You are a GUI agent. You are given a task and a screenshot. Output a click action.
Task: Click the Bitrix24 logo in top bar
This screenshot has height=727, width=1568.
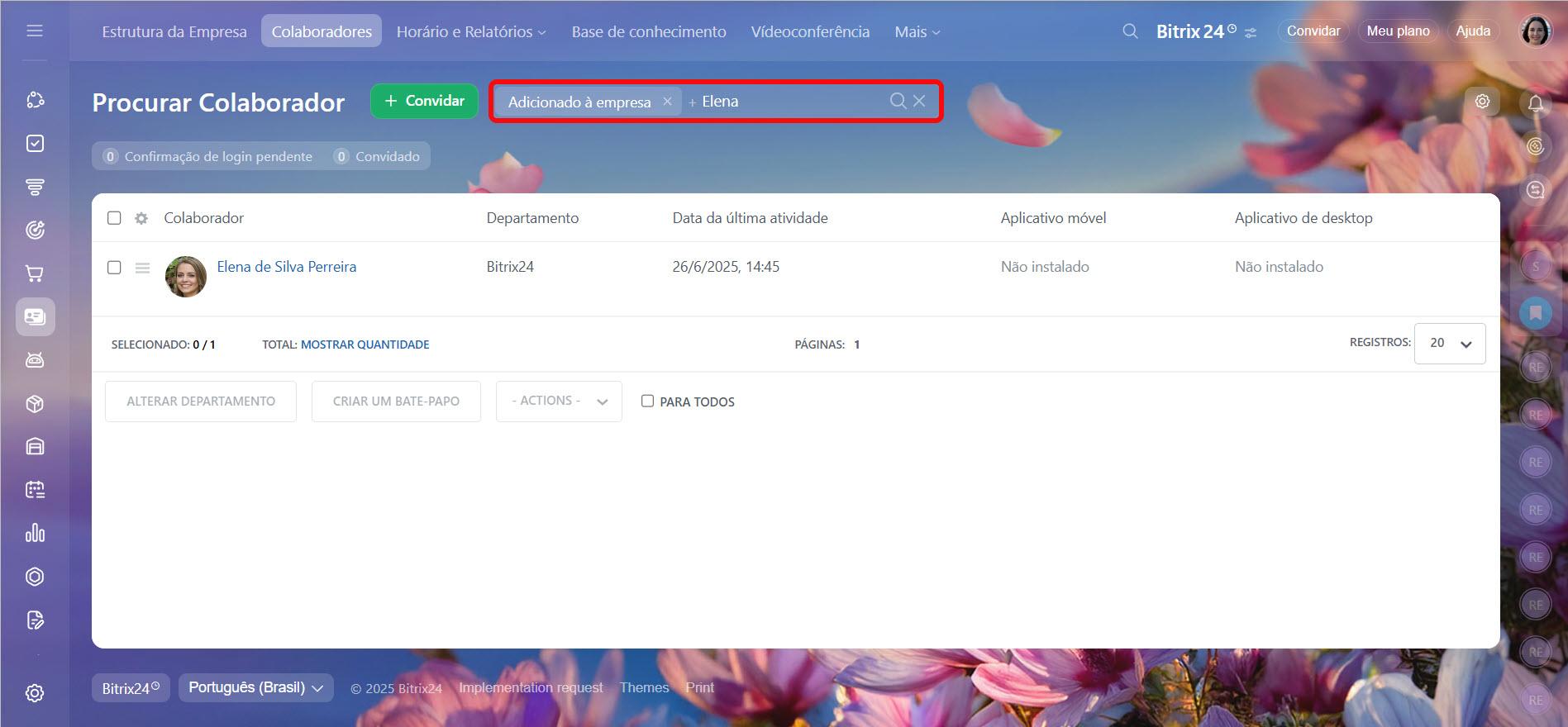tap(1196, 31)
